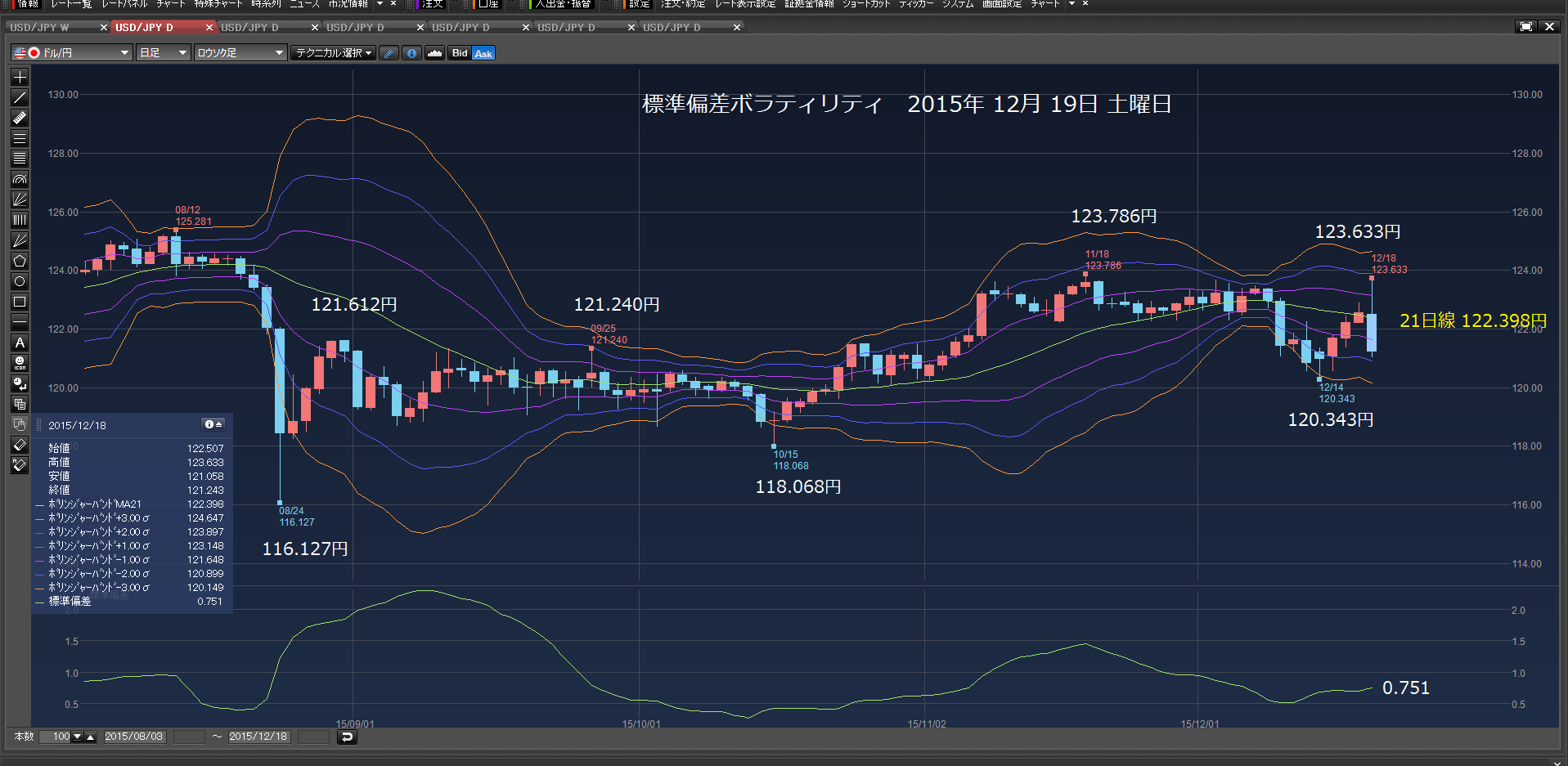Click the area chart toolbar icon
This screenshot has height=766, width=1568.
[434, 53]
